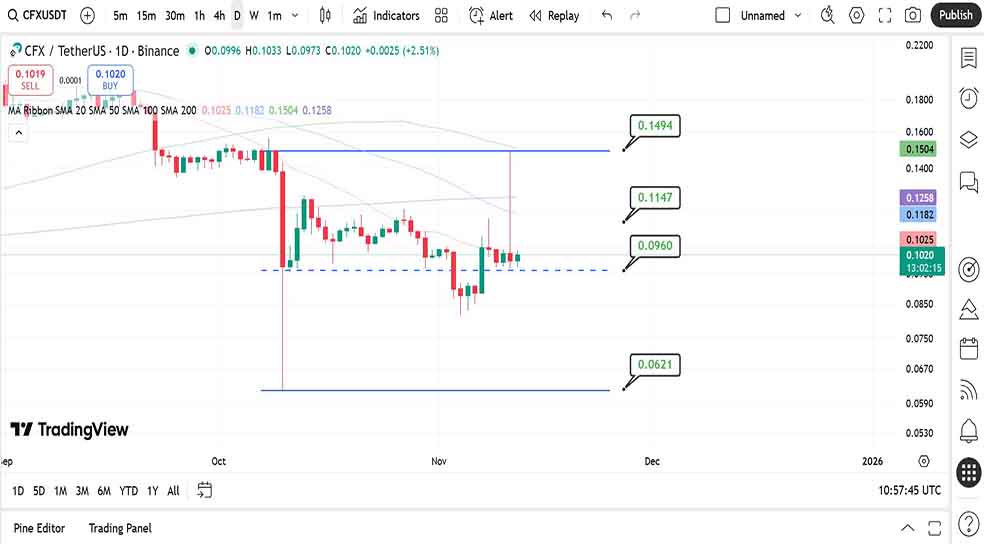Start Bar Replay mode
984x544 pixels.
coord(554,15)
